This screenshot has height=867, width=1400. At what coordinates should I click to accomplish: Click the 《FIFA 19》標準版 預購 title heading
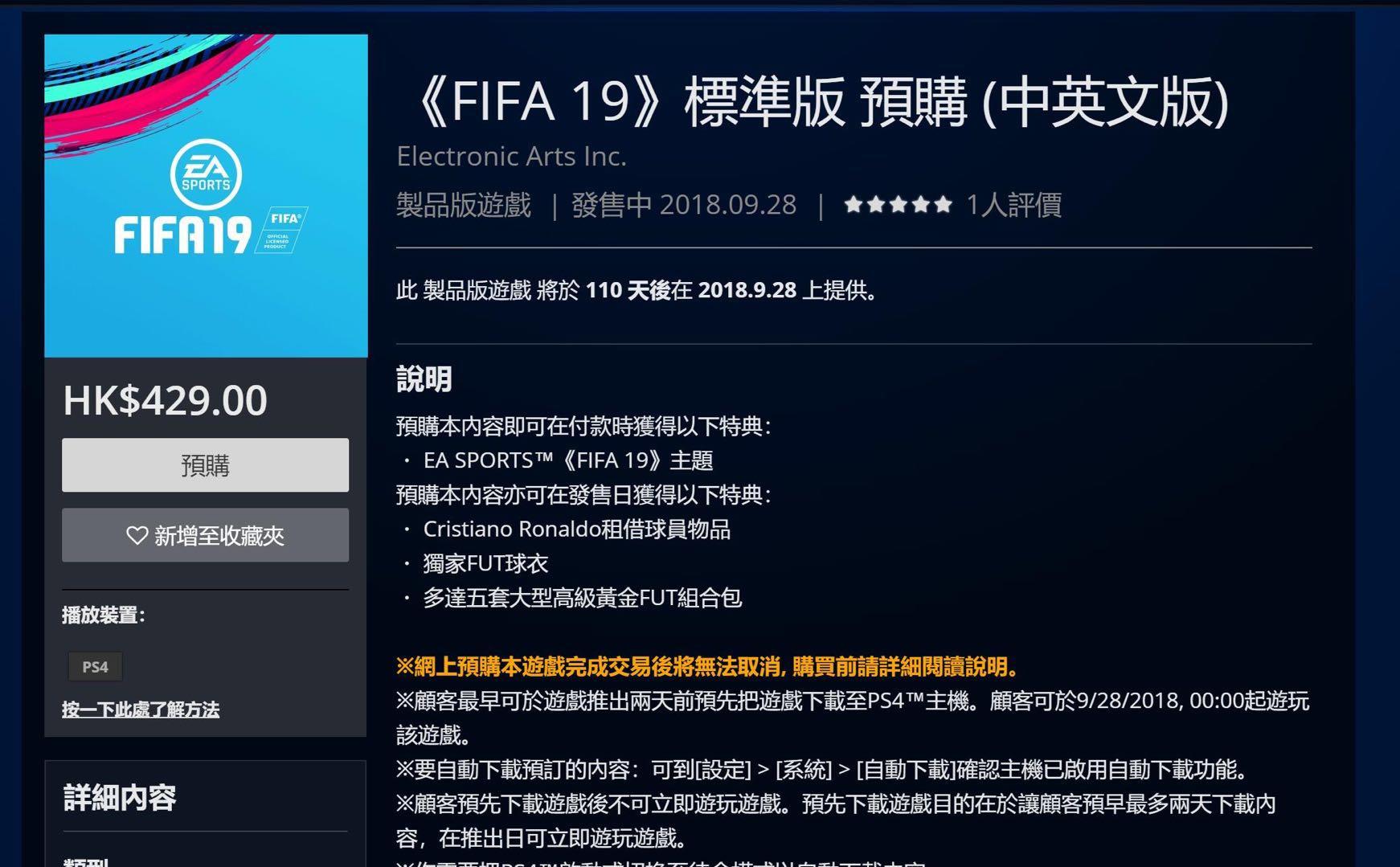(818, 101)
